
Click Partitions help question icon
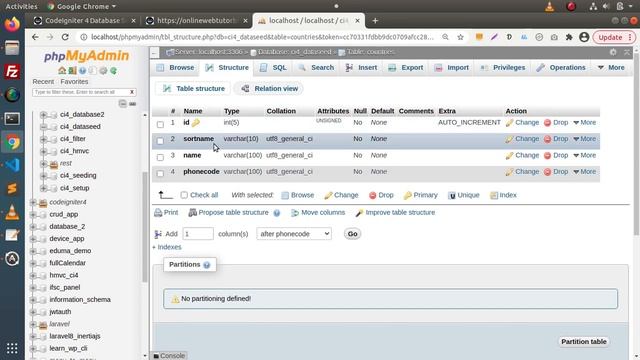(x=207, y=265)
